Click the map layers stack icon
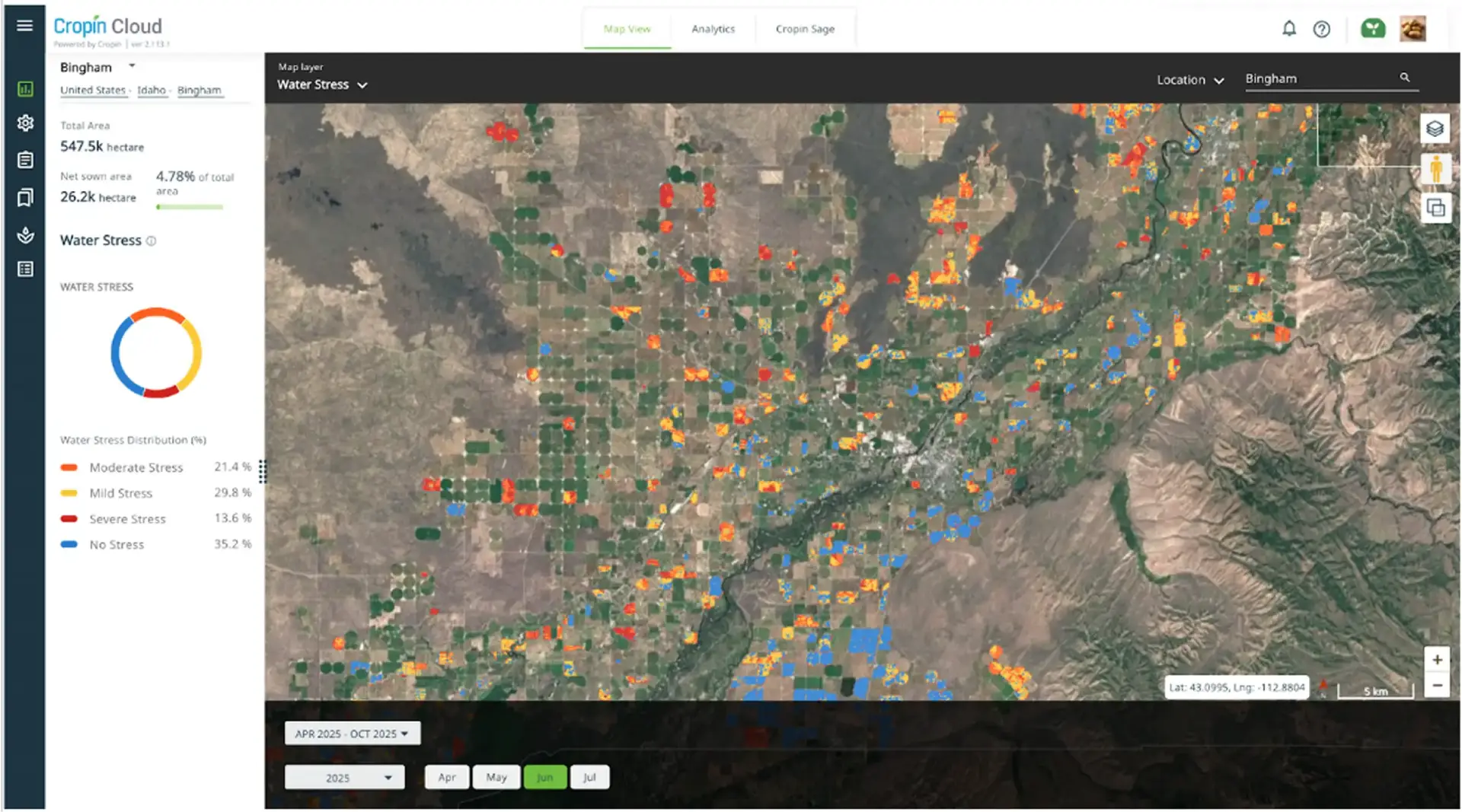The width and height of the screenshot is (1462, 812). click(x=1435, y=129)
